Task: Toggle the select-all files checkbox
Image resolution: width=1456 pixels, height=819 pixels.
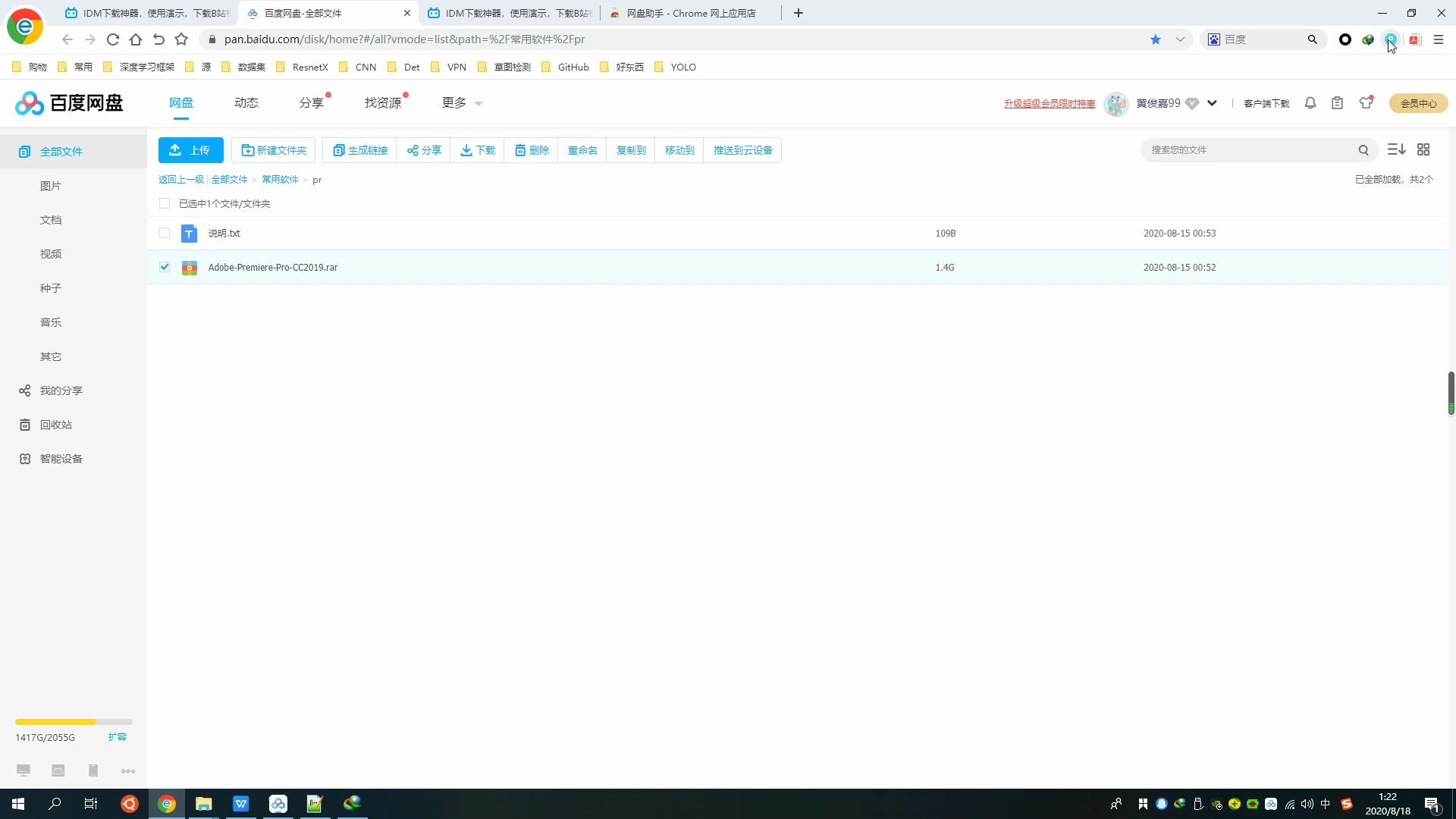Action: pos(165,203)
